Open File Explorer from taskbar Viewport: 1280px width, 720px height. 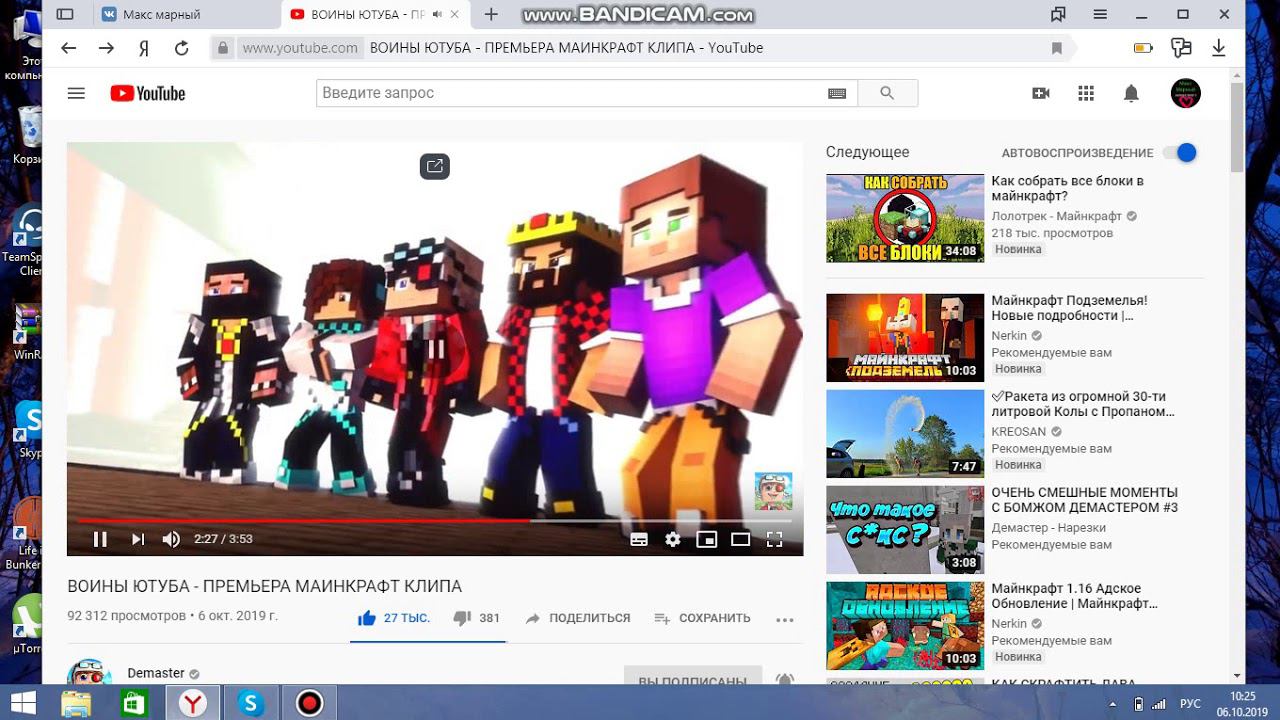click(x=76, y=703)
